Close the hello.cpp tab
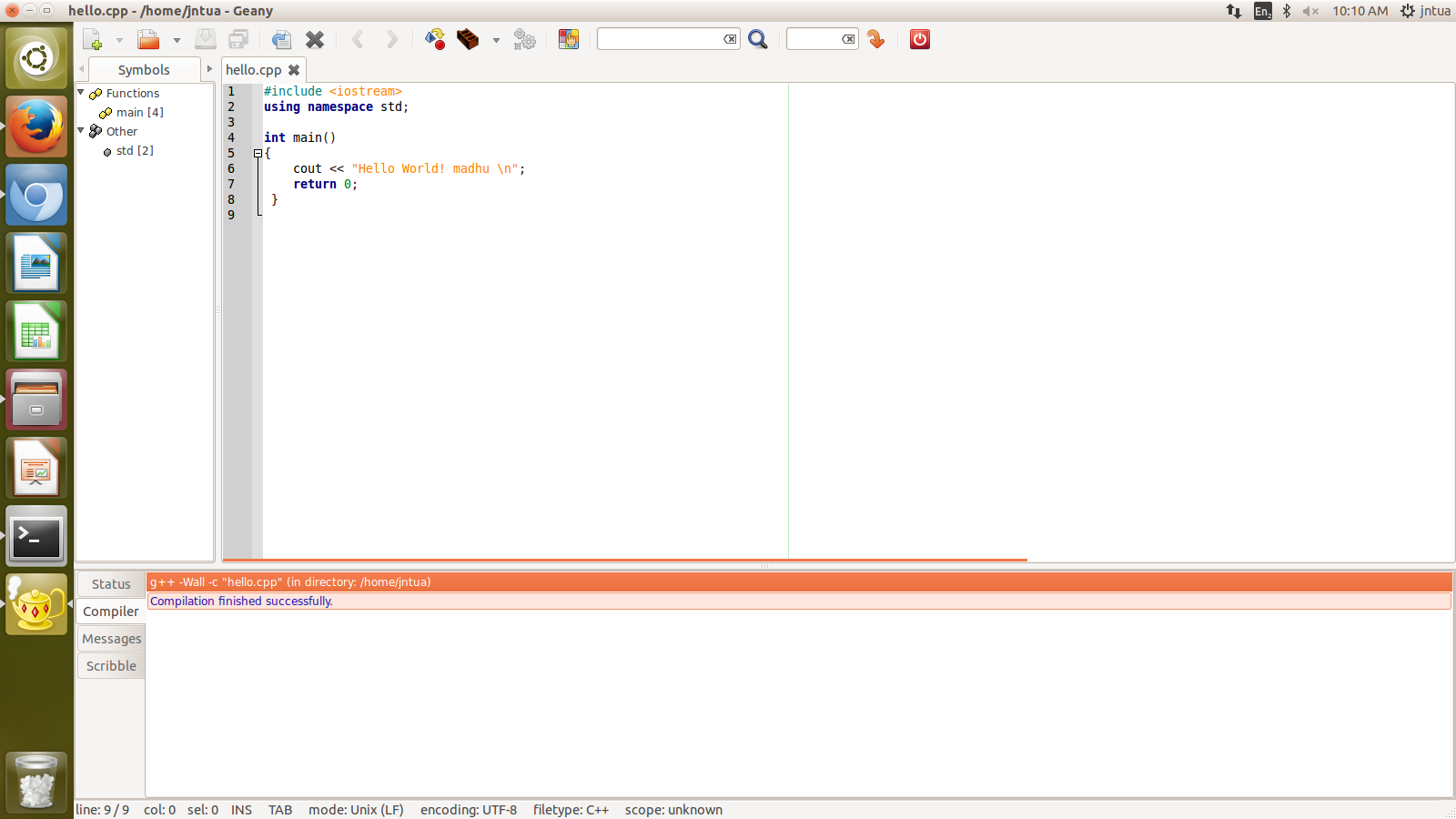 [294, 70]
